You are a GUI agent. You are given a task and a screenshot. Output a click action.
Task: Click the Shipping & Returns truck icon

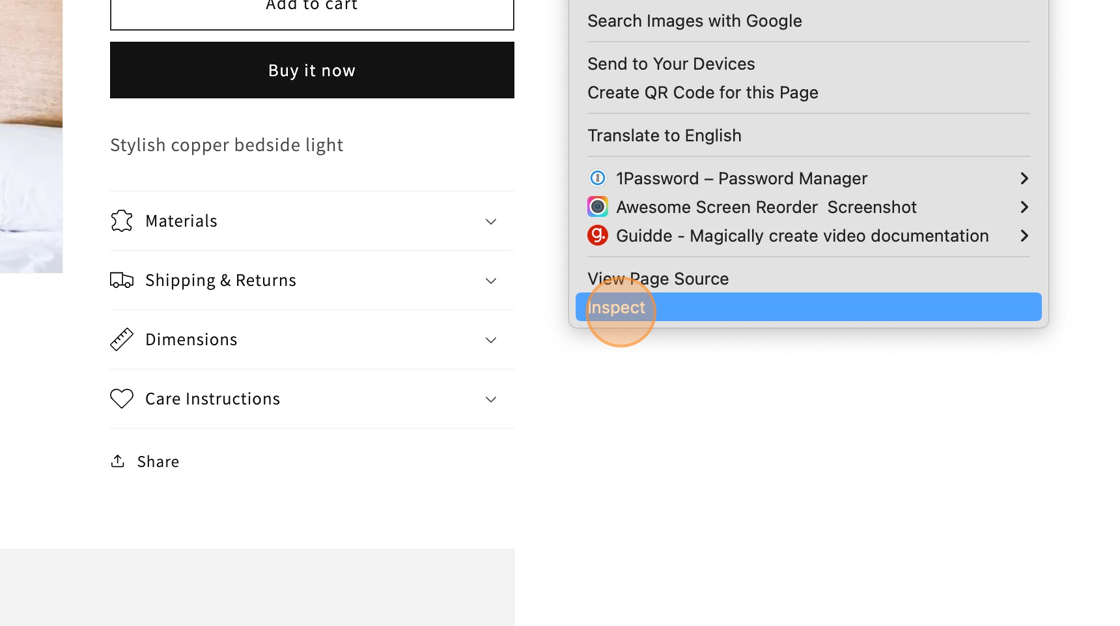tap(121, 280)
